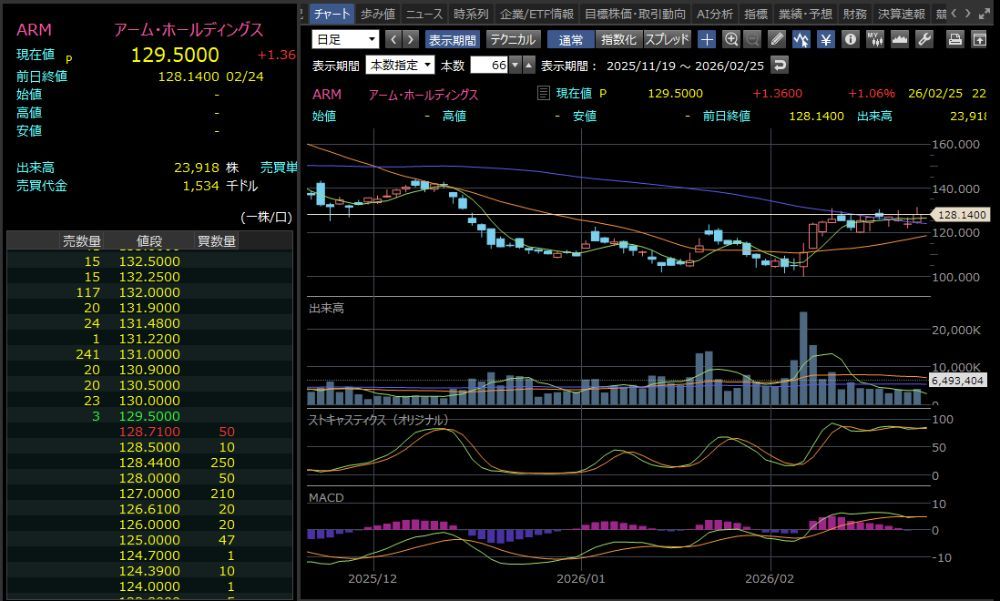
Task: Click the red 128.7100 bid price
Action: (x=149, y=432)
